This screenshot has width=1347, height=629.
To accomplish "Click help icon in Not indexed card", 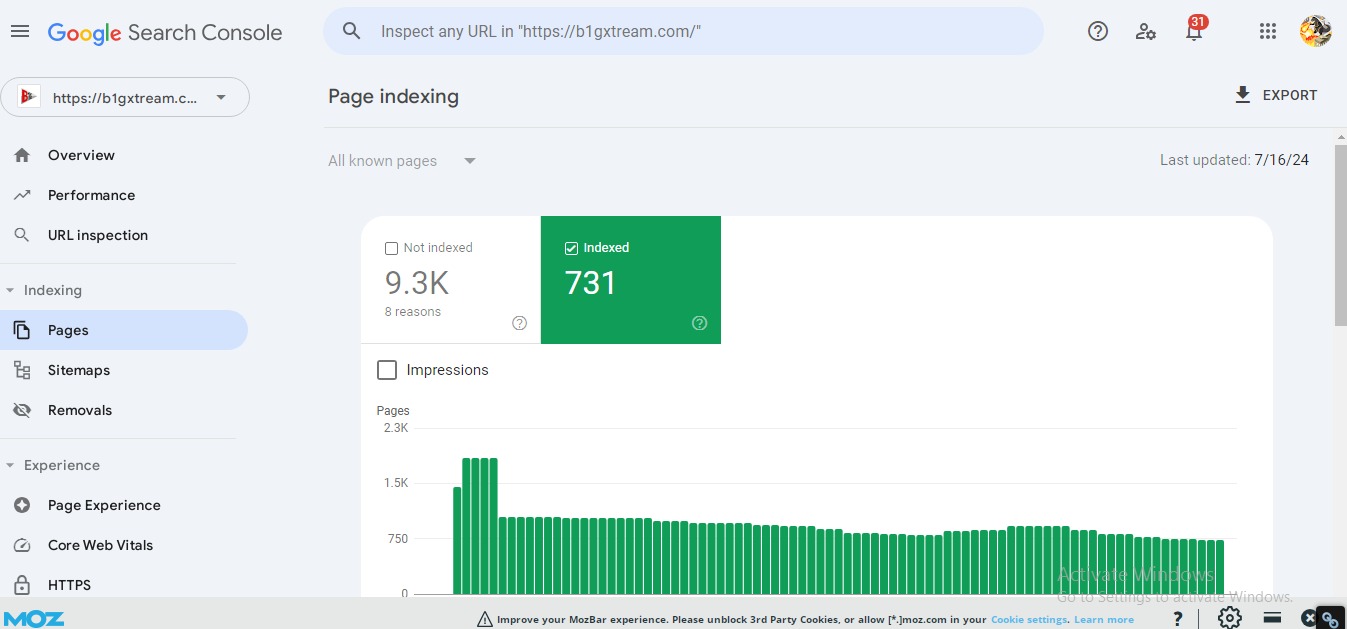I will coord(519,323).
